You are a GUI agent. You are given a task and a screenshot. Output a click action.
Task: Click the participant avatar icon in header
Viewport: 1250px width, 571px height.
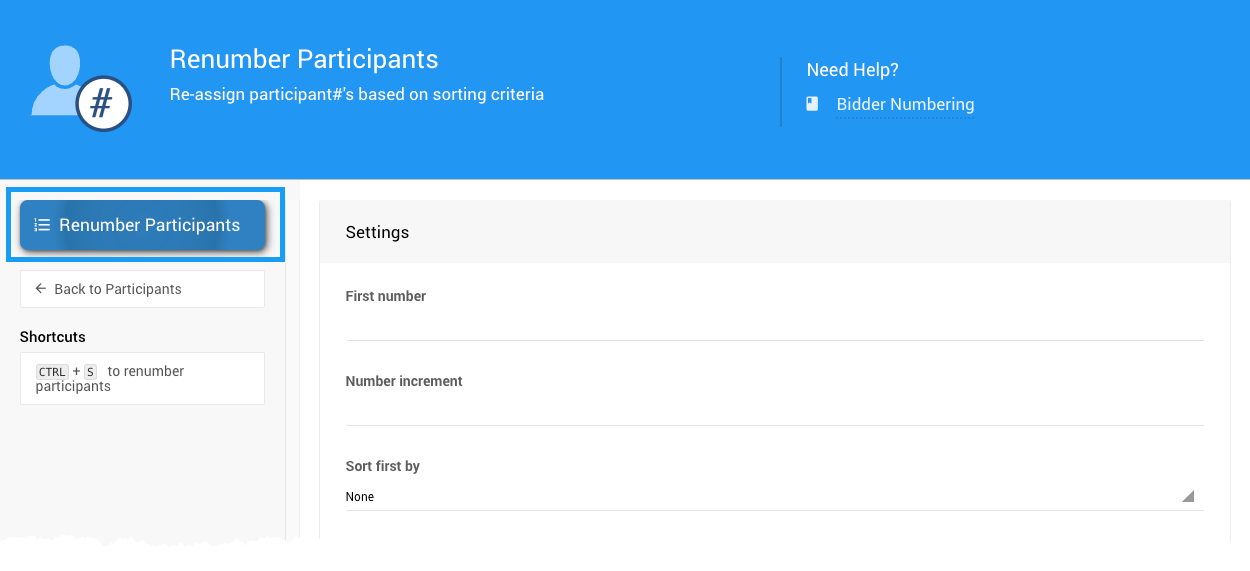[58, 80]
